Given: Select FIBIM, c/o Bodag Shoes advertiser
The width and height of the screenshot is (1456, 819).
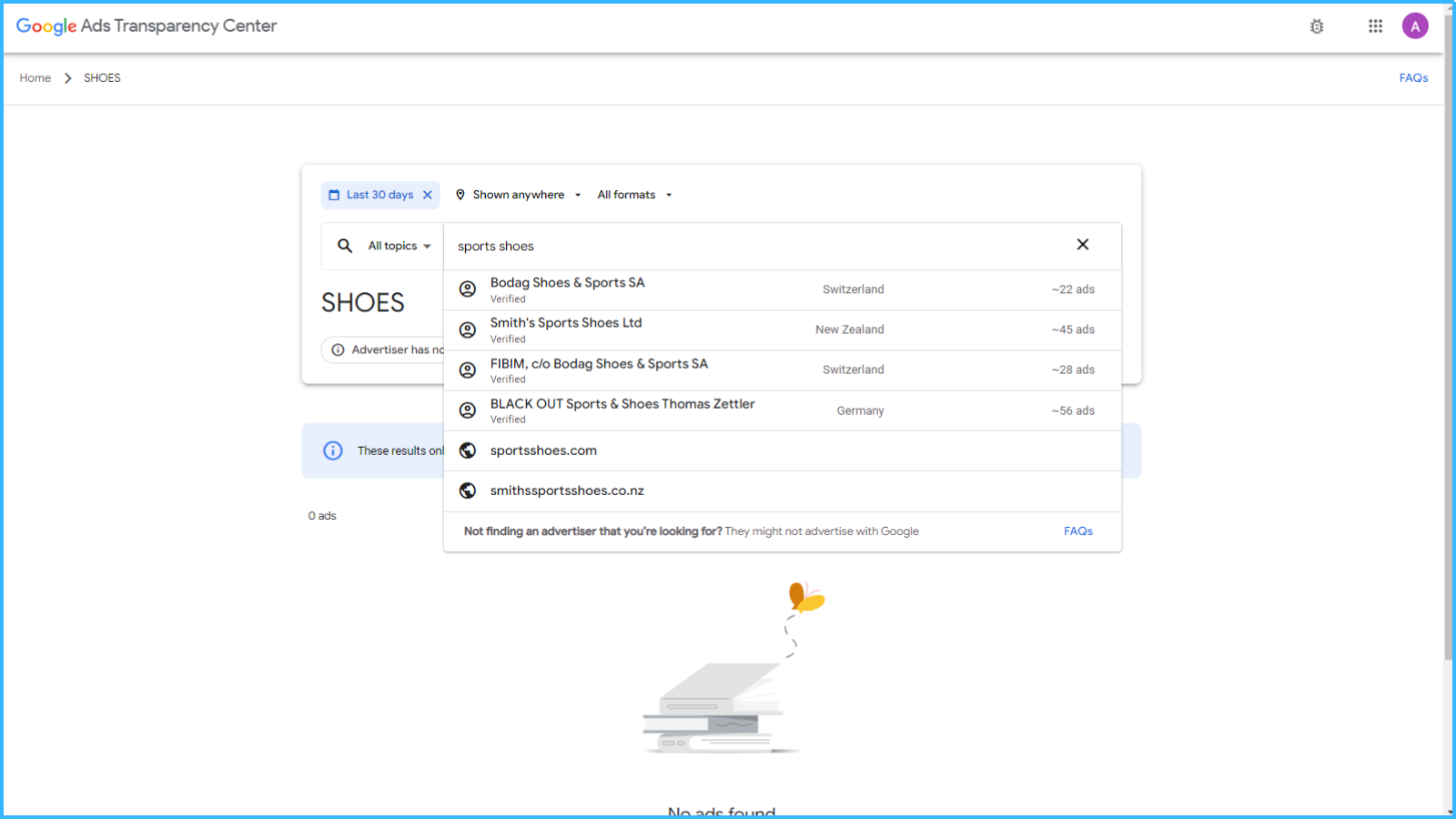Looking at the screenshot, I should pyautogui.click(x=783, y=370).
